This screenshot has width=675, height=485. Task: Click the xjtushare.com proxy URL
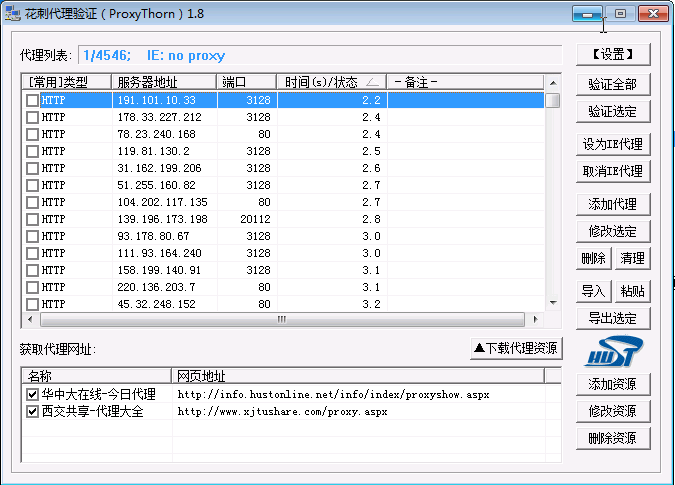(282, 411)
